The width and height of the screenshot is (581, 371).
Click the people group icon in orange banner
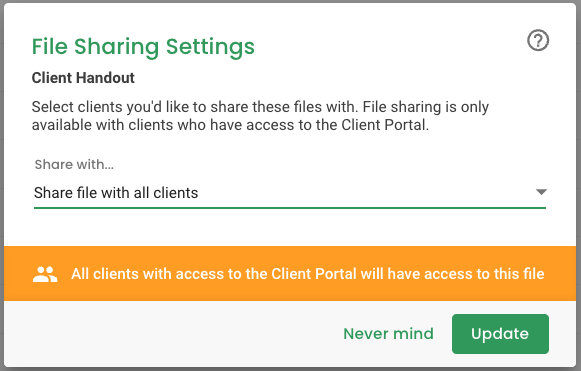point(45,274)
